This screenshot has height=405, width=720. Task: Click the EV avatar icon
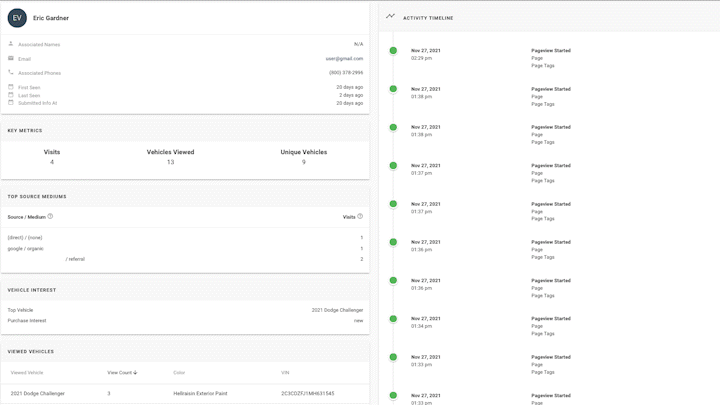(x=17, y=18)
